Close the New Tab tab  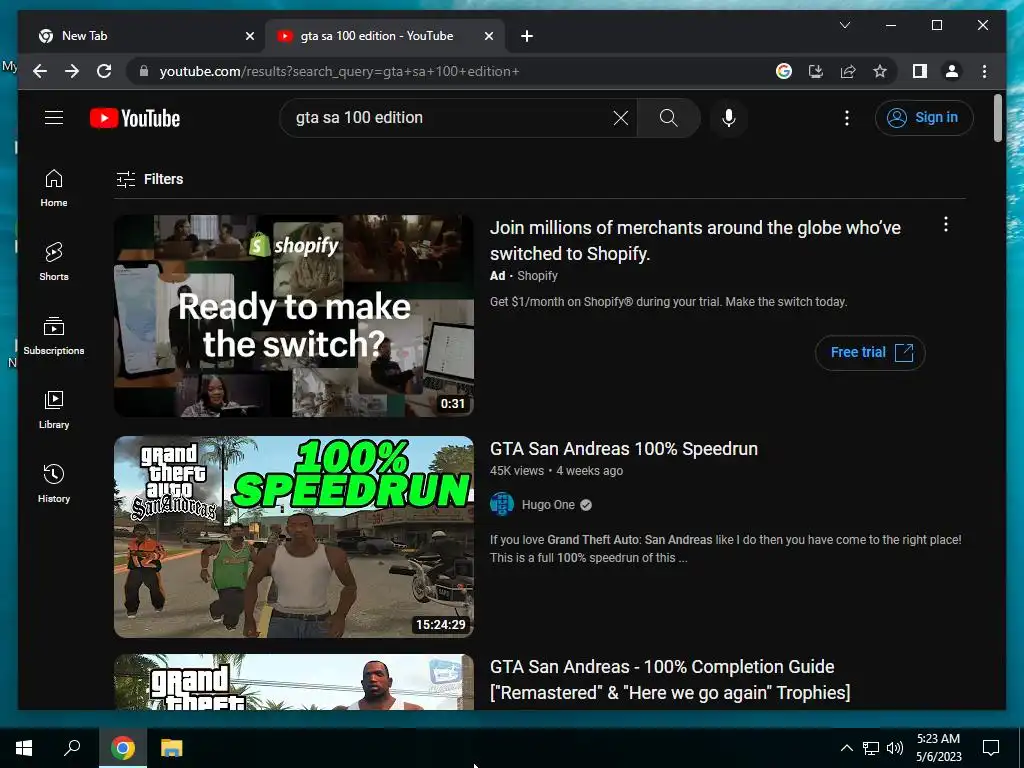pyautogui.click(x=249, y=36)
